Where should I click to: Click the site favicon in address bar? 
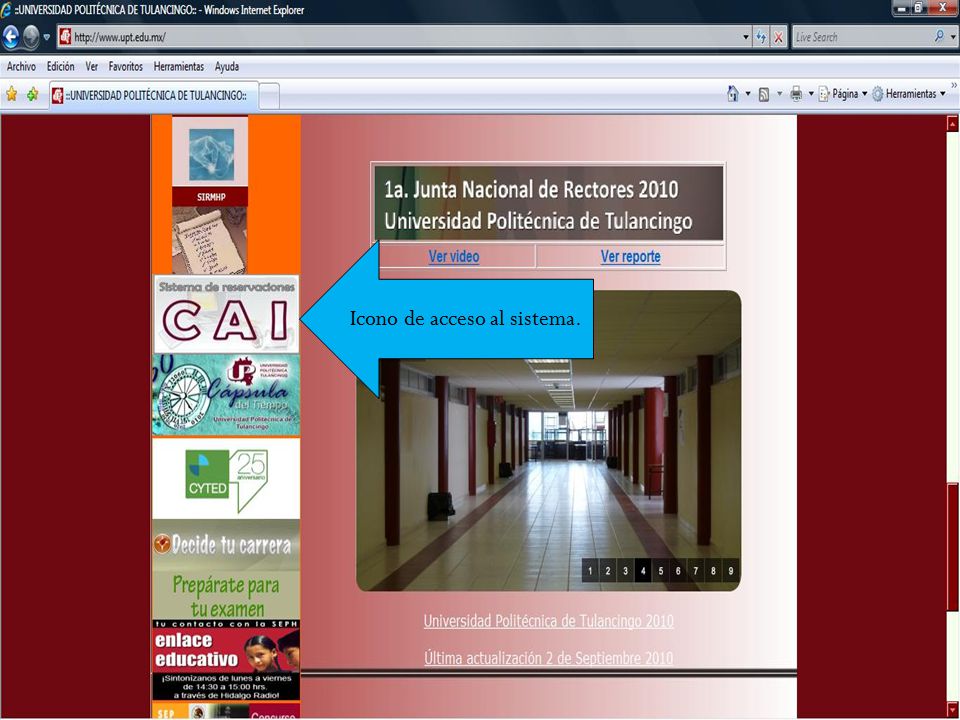65,37
